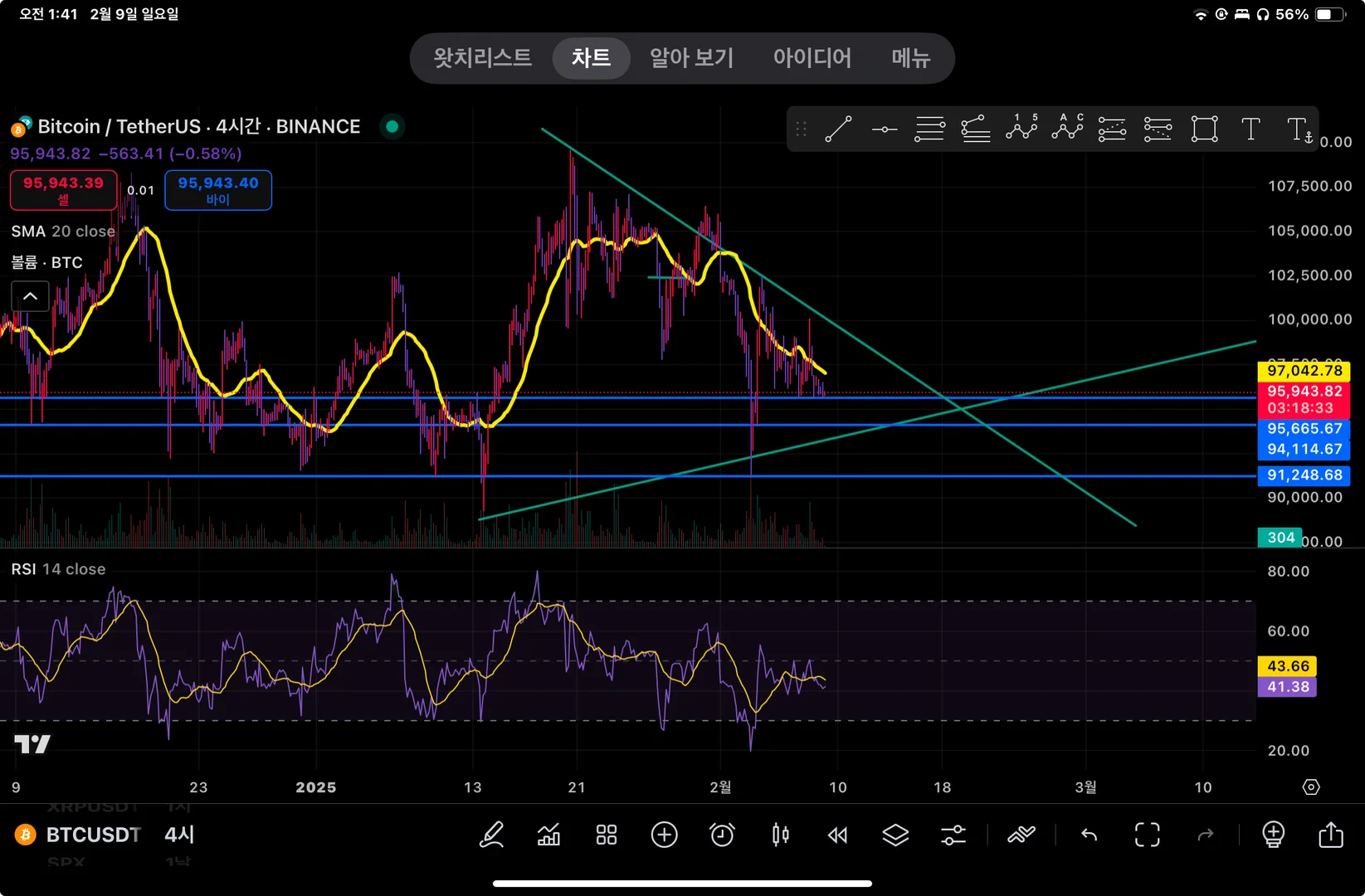Switch to the 왓치리스트 tab
The height and width of the screenshot is (896, 1365).
click(482, 58)
